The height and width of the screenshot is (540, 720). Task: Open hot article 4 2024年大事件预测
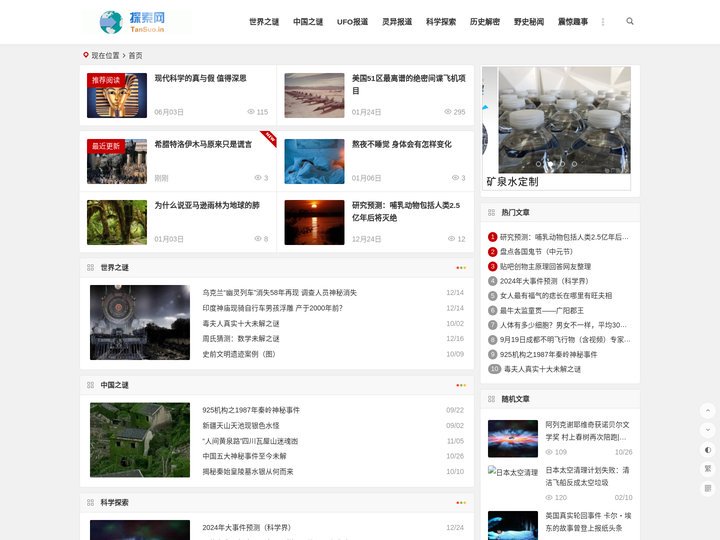tap(544, 281)
